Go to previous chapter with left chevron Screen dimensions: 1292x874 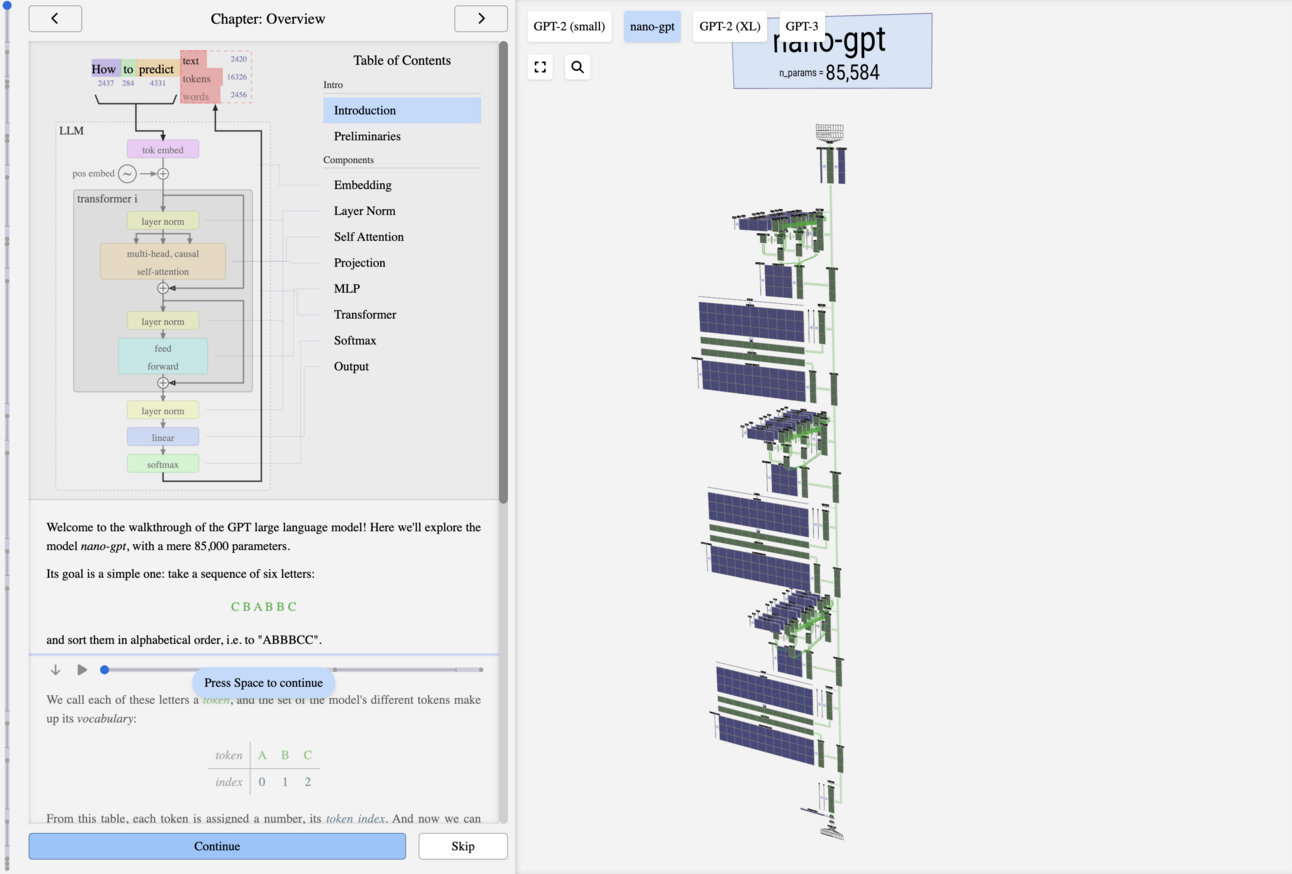(x=55, y=18)
